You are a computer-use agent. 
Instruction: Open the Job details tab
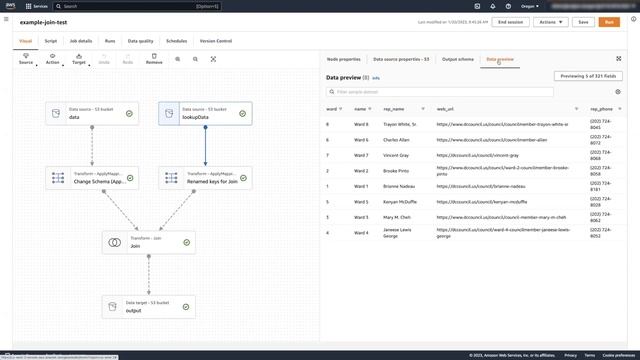[81, 41]
